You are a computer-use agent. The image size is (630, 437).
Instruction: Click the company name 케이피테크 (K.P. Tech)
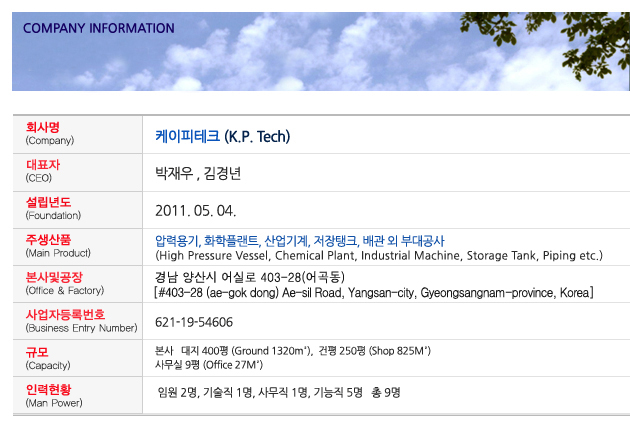(x=223, y=137)
